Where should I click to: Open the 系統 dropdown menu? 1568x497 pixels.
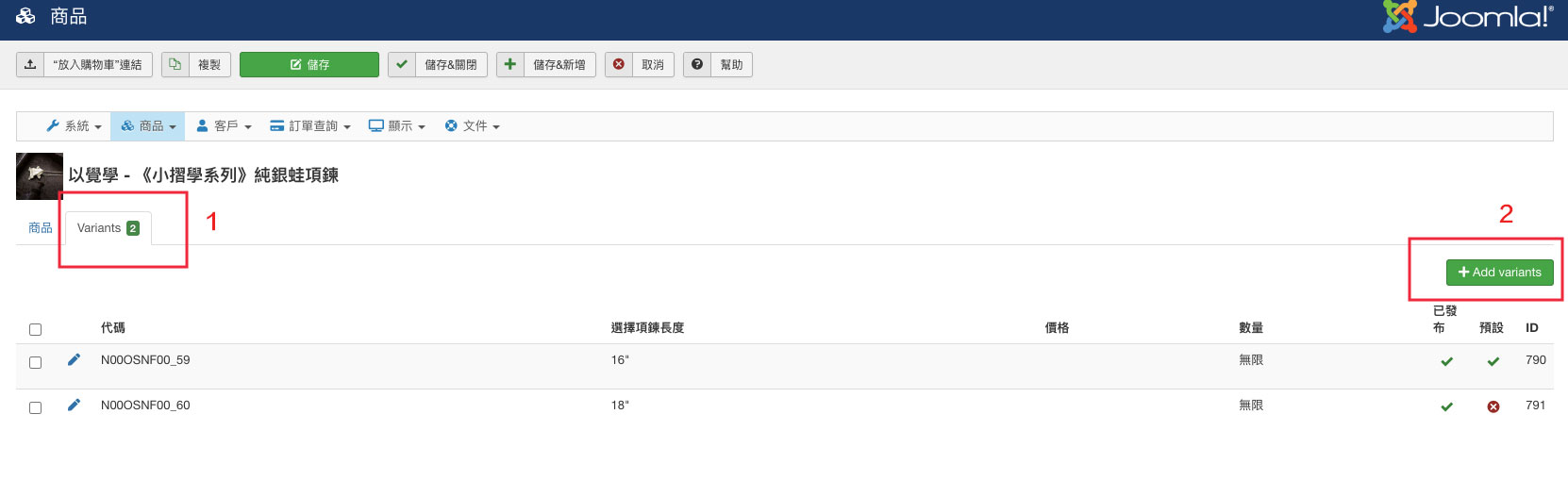(x=74, y=125)
